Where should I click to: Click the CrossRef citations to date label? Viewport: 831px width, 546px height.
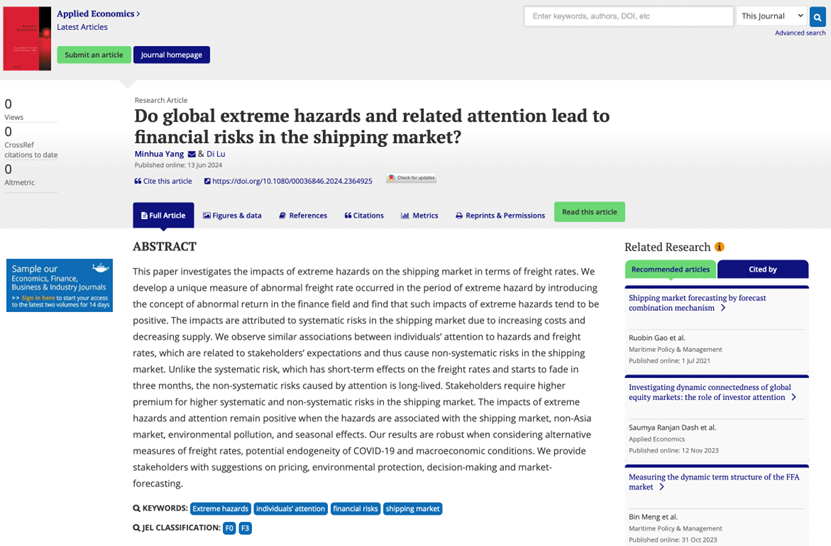pyautogui.click(x=31, y=149)
